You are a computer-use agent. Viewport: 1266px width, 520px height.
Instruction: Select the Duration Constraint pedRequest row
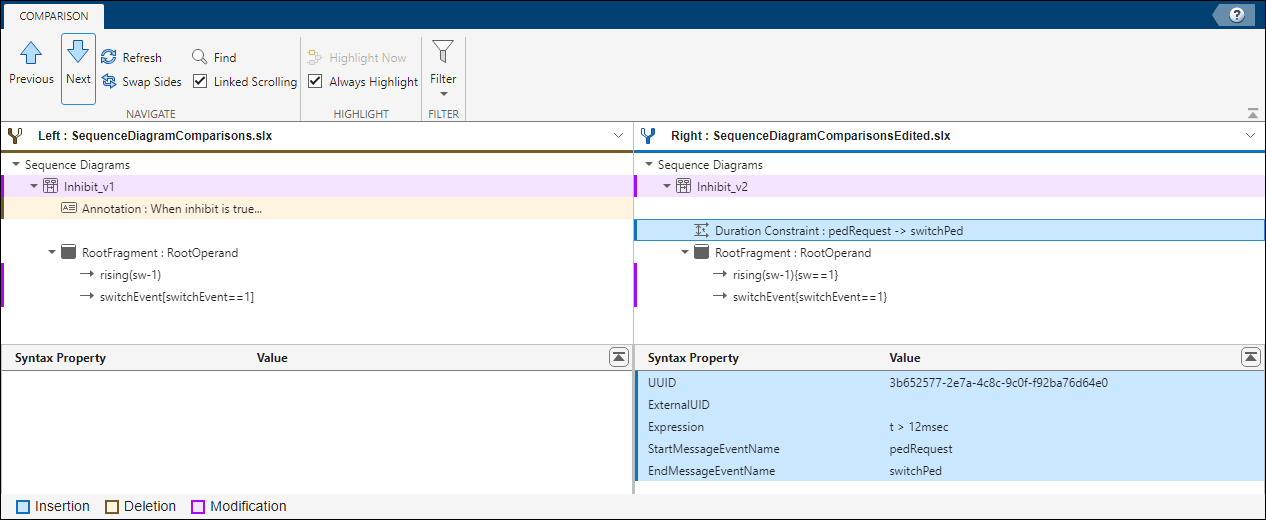point(839,231)
